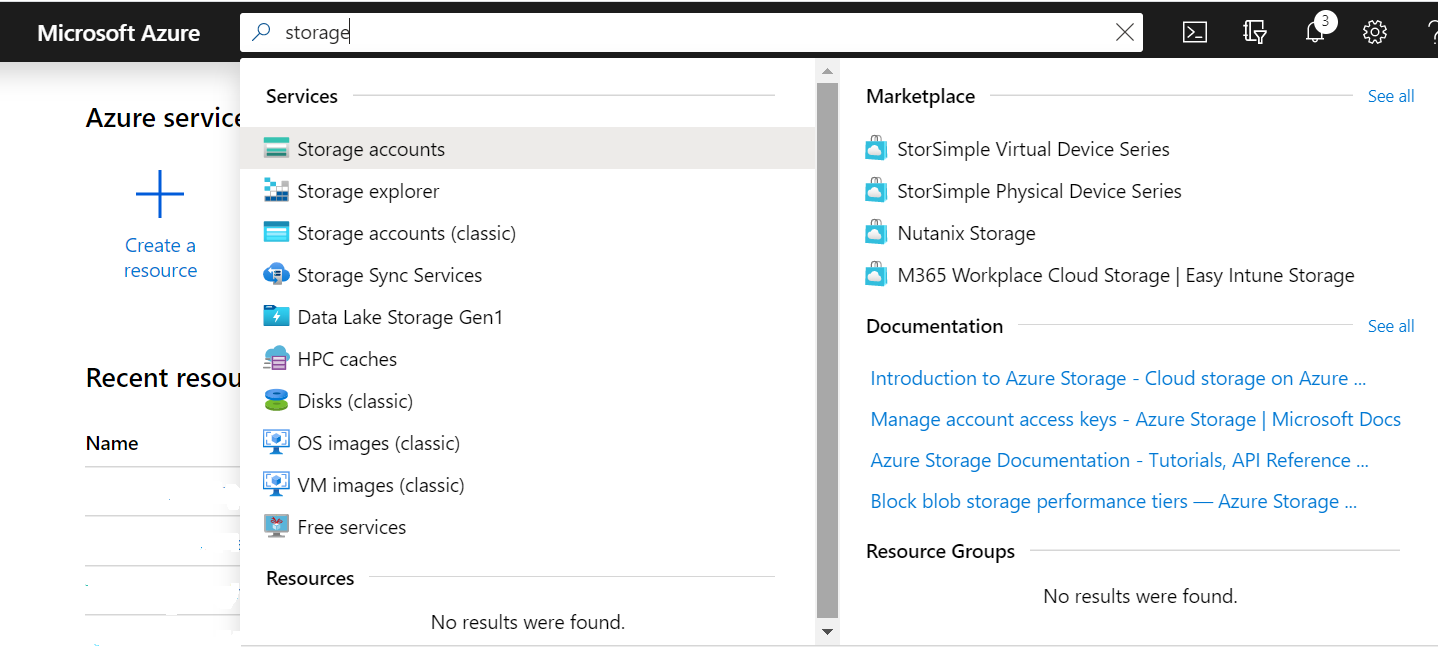
Task: Click the results scrollbar up arrow
Action: [x=826, y=71]
